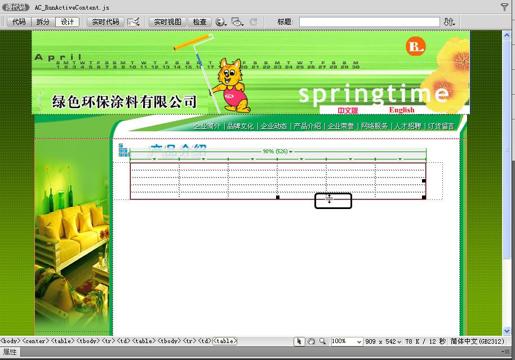Toggle 实时代码 live code

(x=105, y=22)
